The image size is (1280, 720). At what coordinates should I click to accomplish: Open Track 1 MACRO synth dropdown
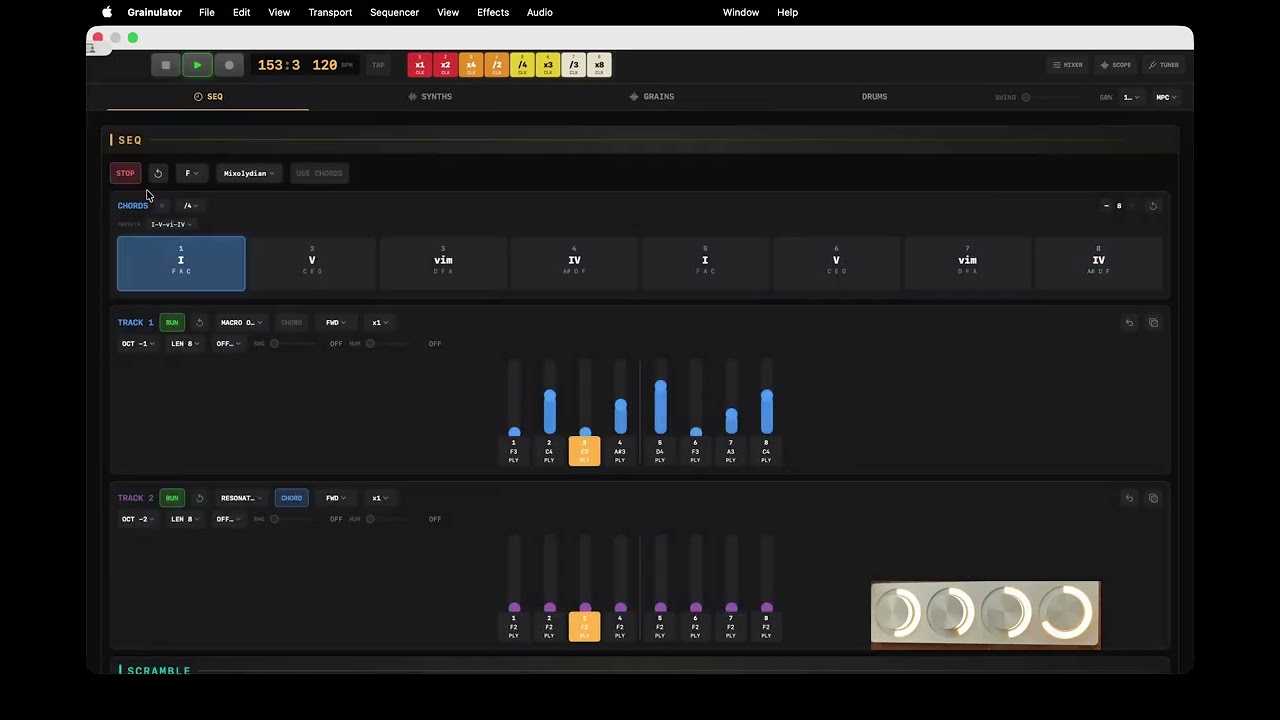(x=241, y=323)
